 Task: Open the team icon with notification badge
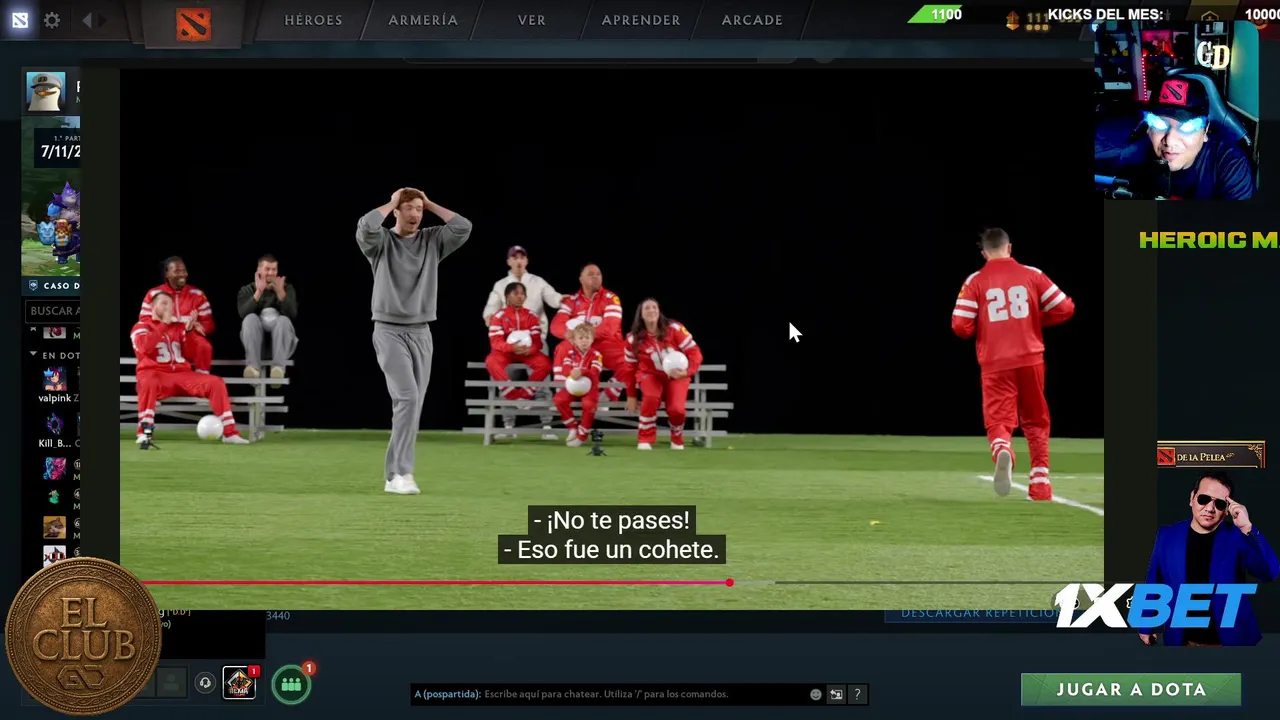point(239,683)
